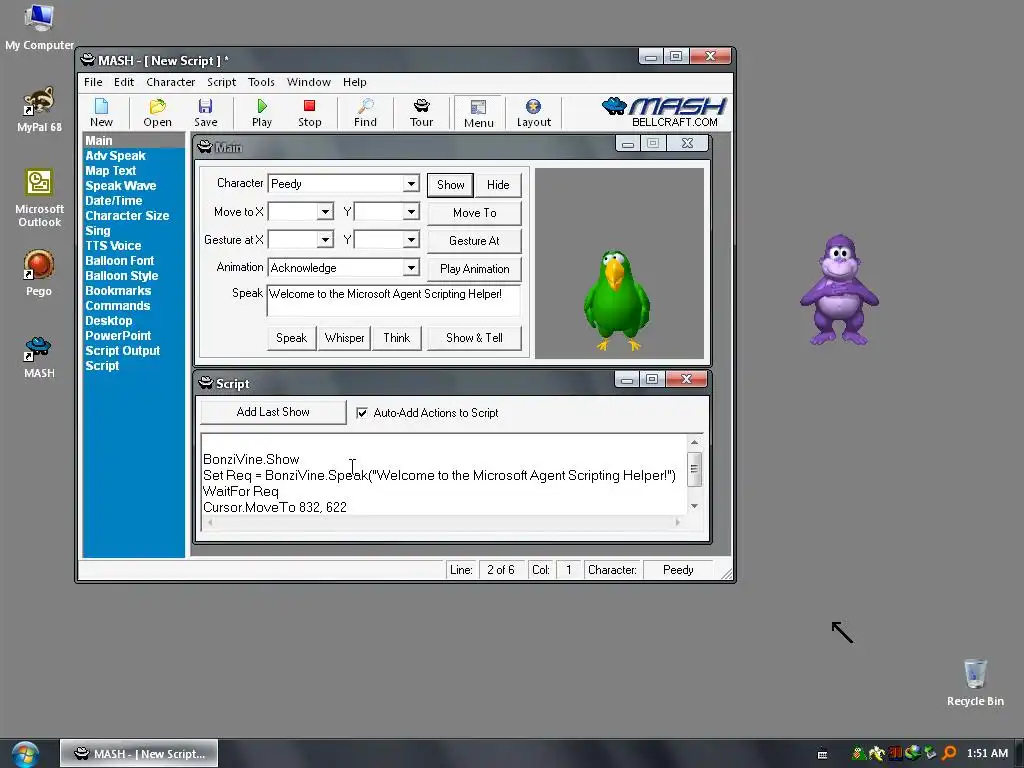Select the Microsoft Outlook desktop icon
The image size is (1024, 768).
coord(39,198)
